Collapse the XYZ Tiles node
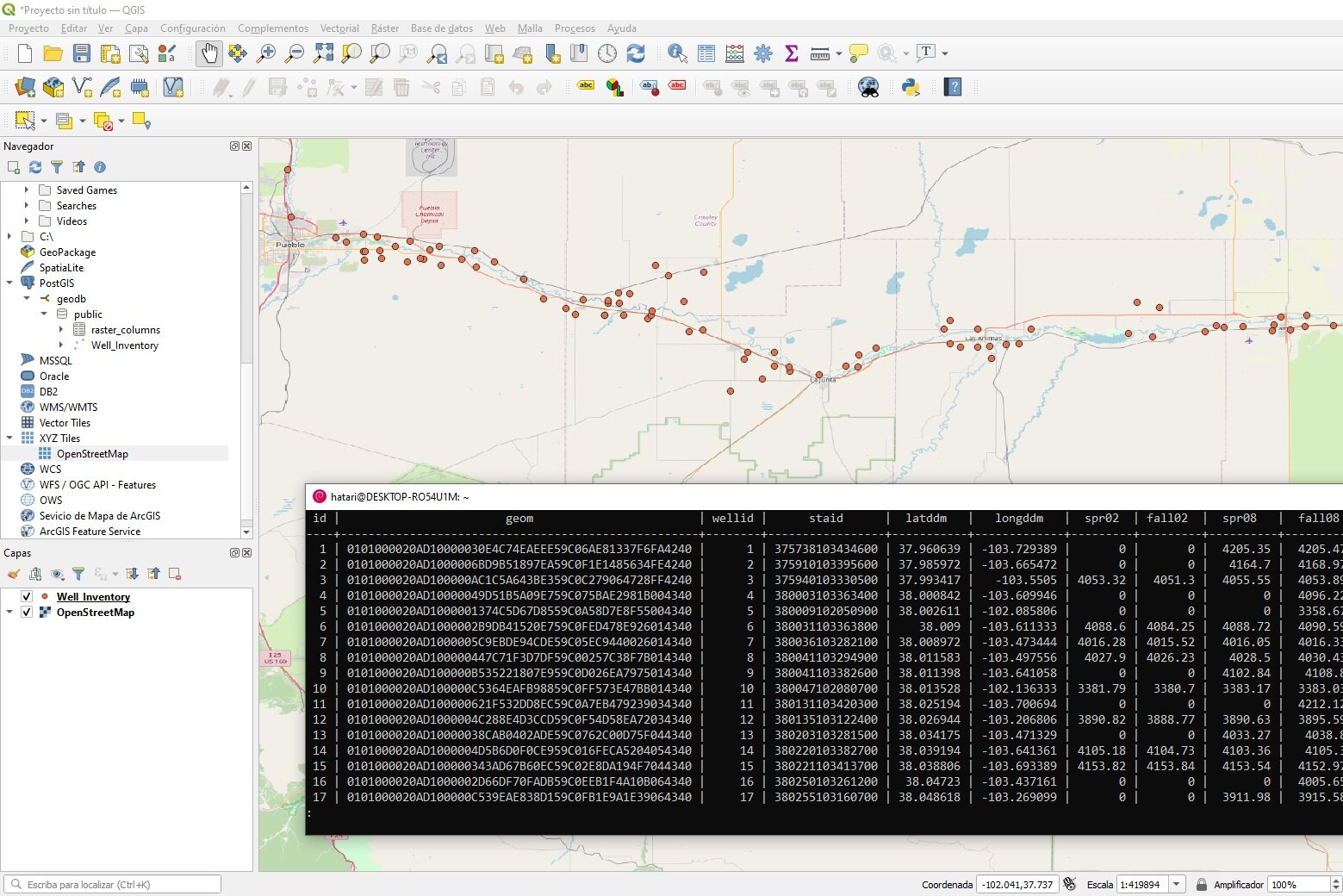 point(9,438)
